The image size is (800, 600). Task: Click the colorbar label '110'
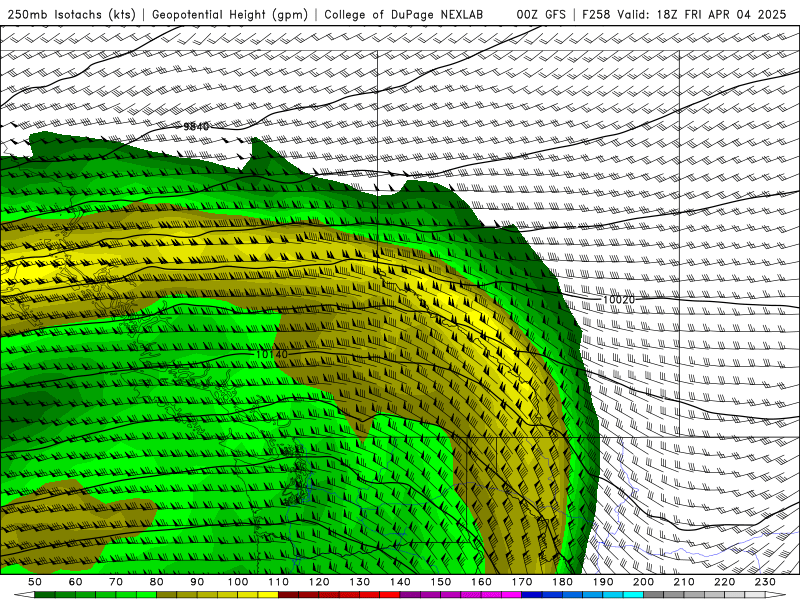click(278, 582)
